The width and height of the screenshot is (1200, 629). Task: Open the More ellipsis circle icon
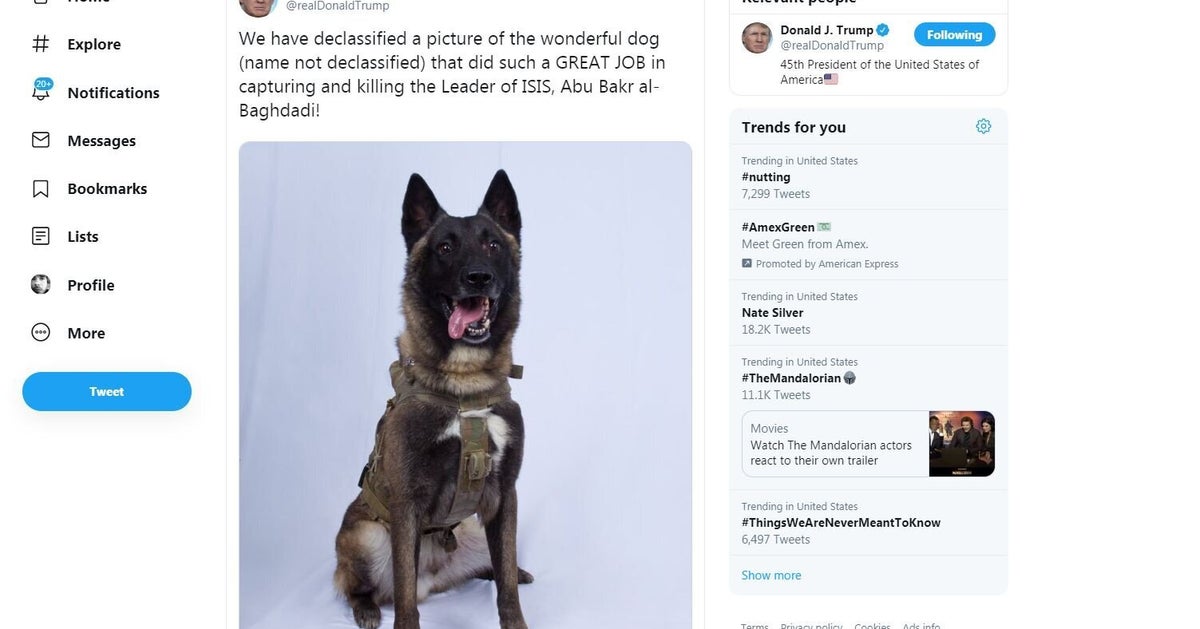[41, 333]
